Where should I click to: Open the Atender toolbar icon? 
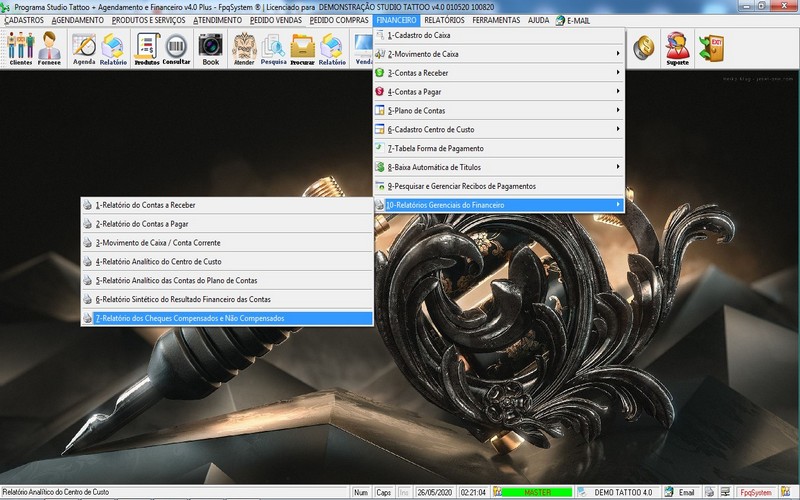244,48
